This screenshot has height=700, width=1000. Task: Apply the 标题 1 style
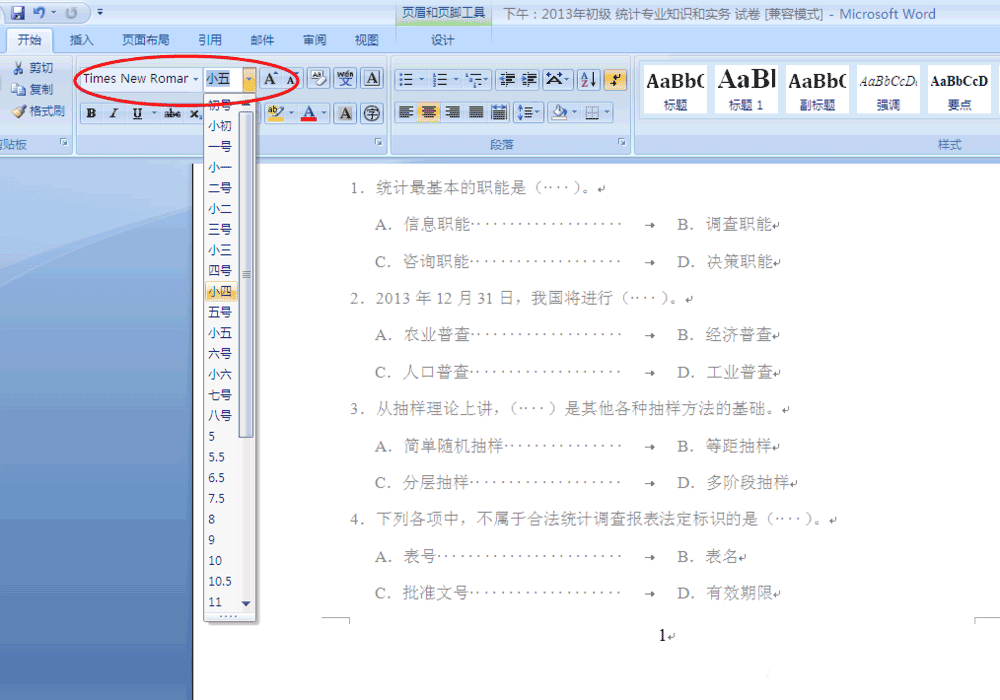tap(747, 90)
